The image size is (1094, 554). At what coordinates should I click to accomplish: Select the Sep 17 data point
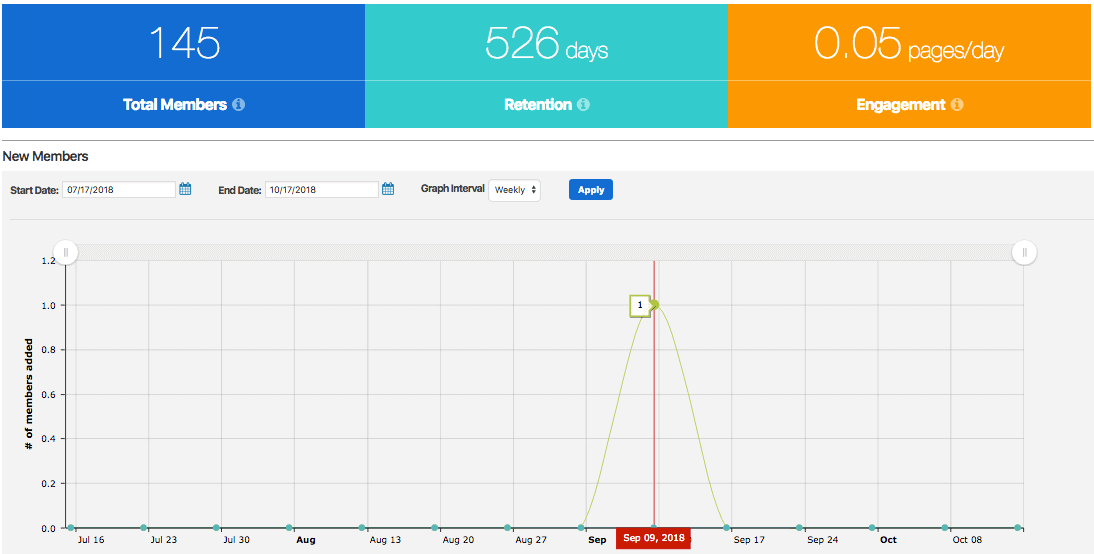(x=727, y=527)
